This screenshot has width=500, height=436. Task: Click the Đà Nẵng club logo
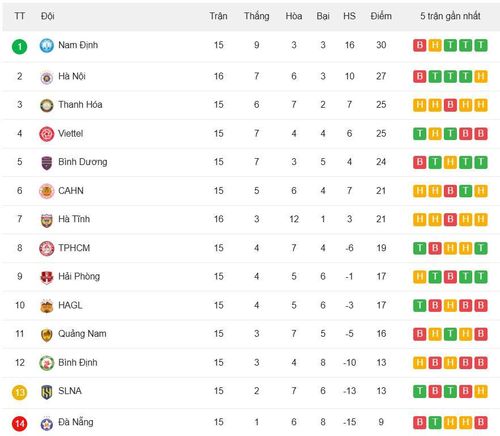pos(47,423)
